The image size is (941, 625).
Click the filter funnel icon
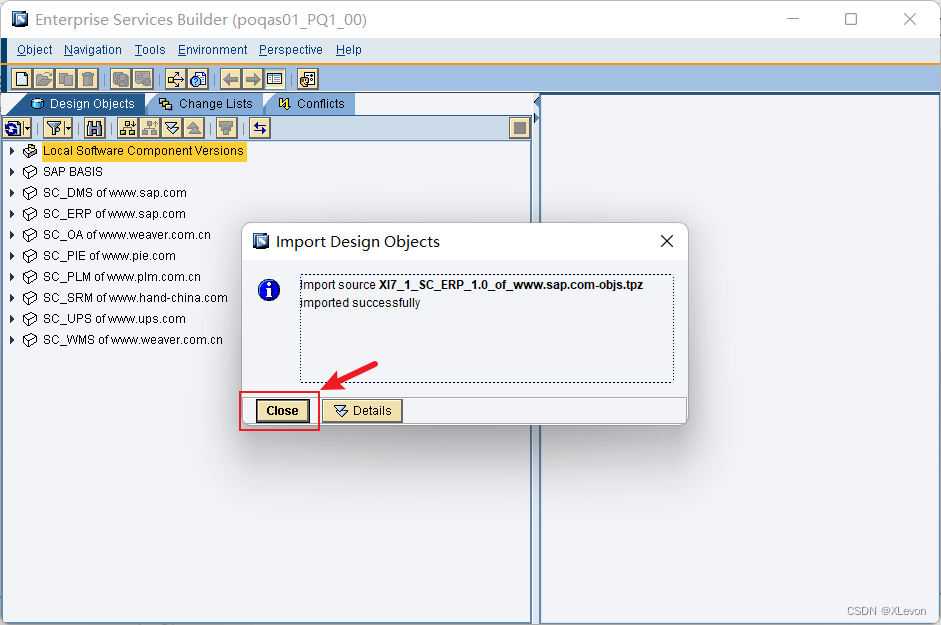[x=54, y=128]
